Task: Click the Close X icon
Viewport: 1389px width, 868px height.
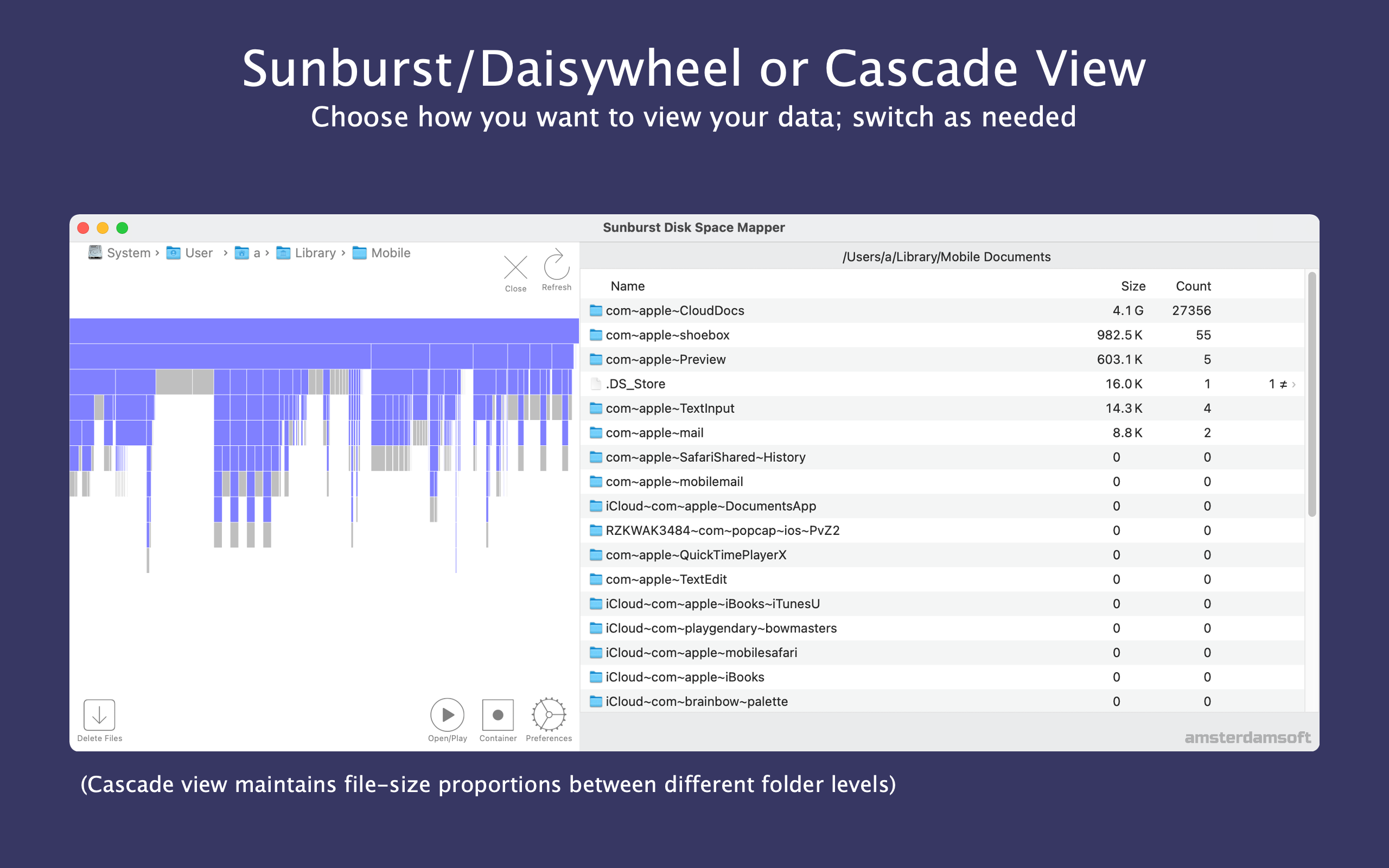Action: tap(515, 267)
